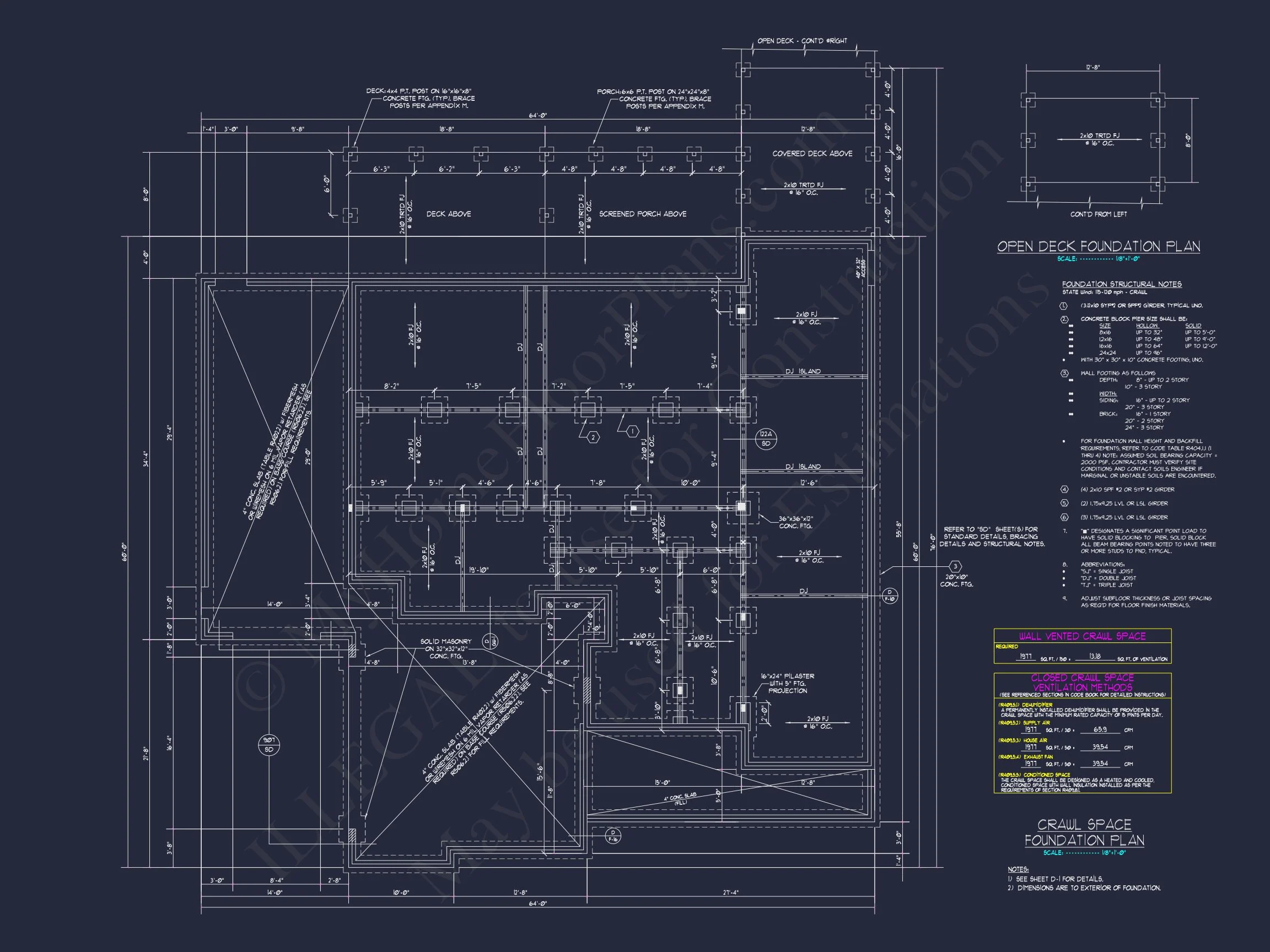Click the 36"x36"x12" Conc. Ftg. label

click(795, 522)
